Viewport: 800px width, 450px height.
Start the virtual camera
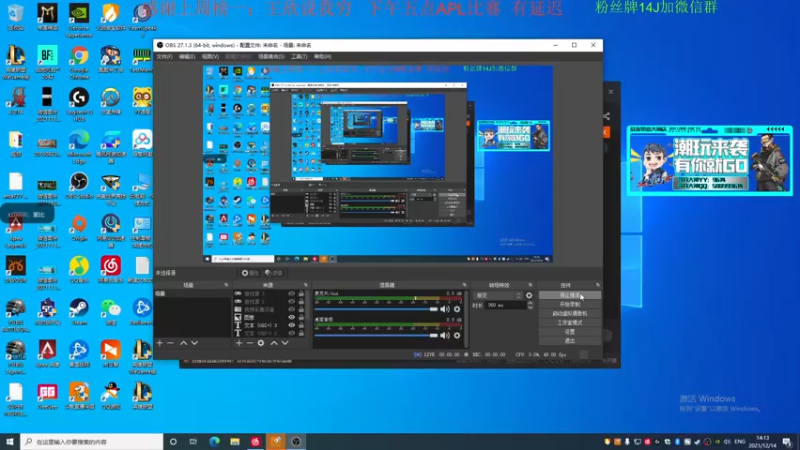click(x=569, y=314)
